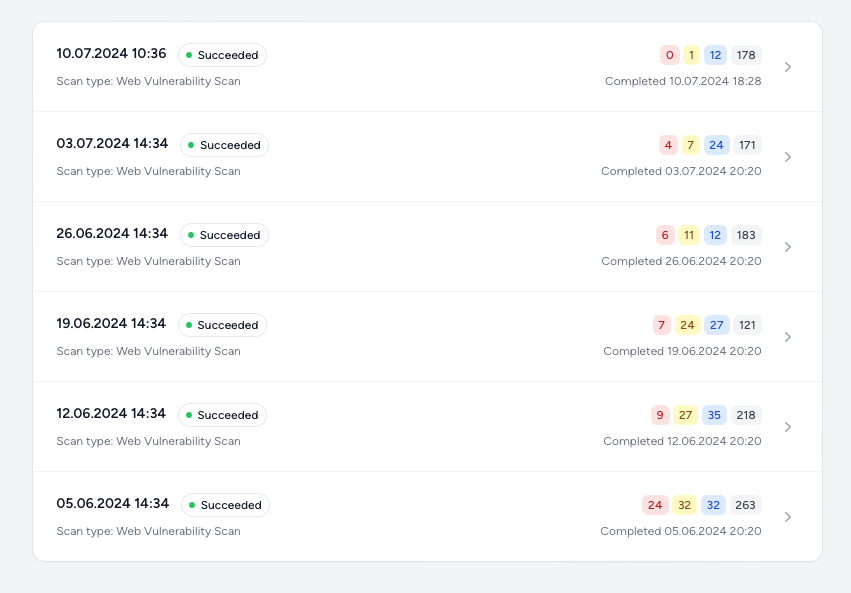Open the scan titled 26.06.2024 14:34
The height and width of the screenshot is (593, 851).
(x=112, y=234)
